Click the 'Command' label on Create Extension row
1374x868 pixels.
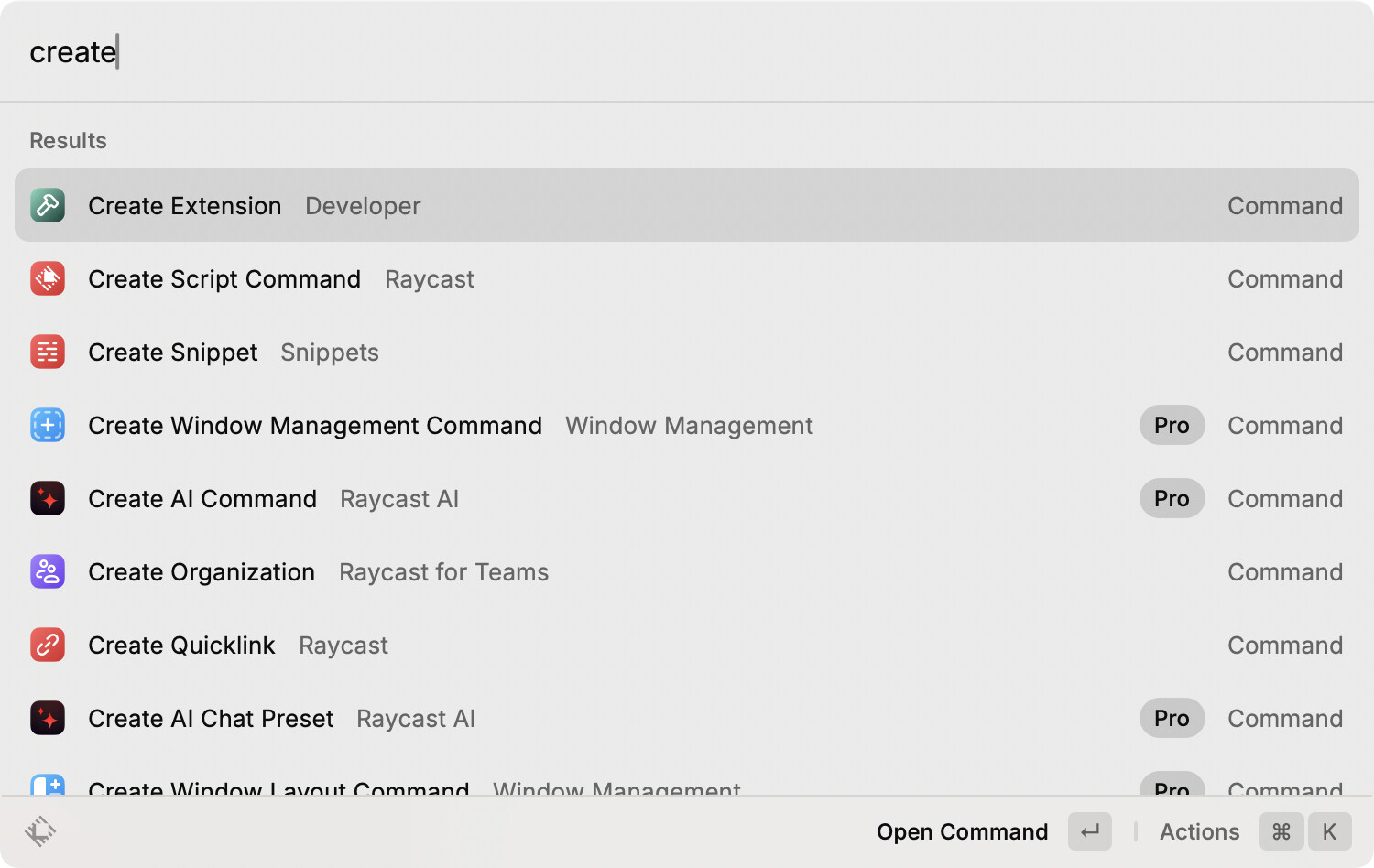point(1285,206)
